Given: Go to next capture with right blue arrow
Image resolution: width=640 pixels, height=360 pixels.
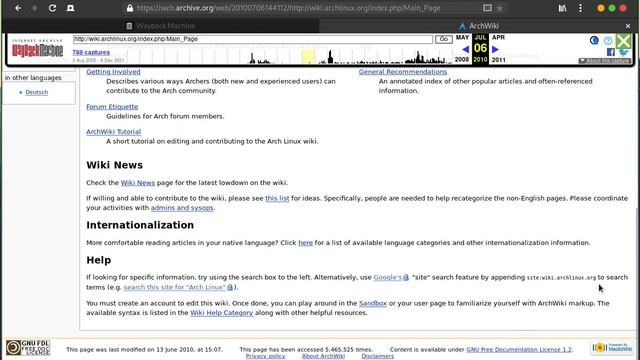Looking at the screenshot, I should click(495, 49).
